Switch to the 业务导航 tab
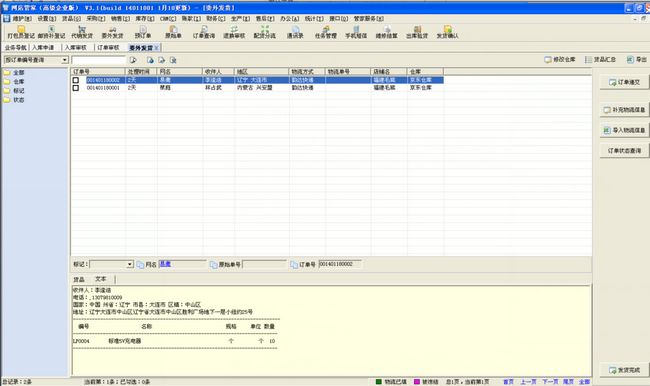Screen dimensions: 650x386 (x=15, y=48)
